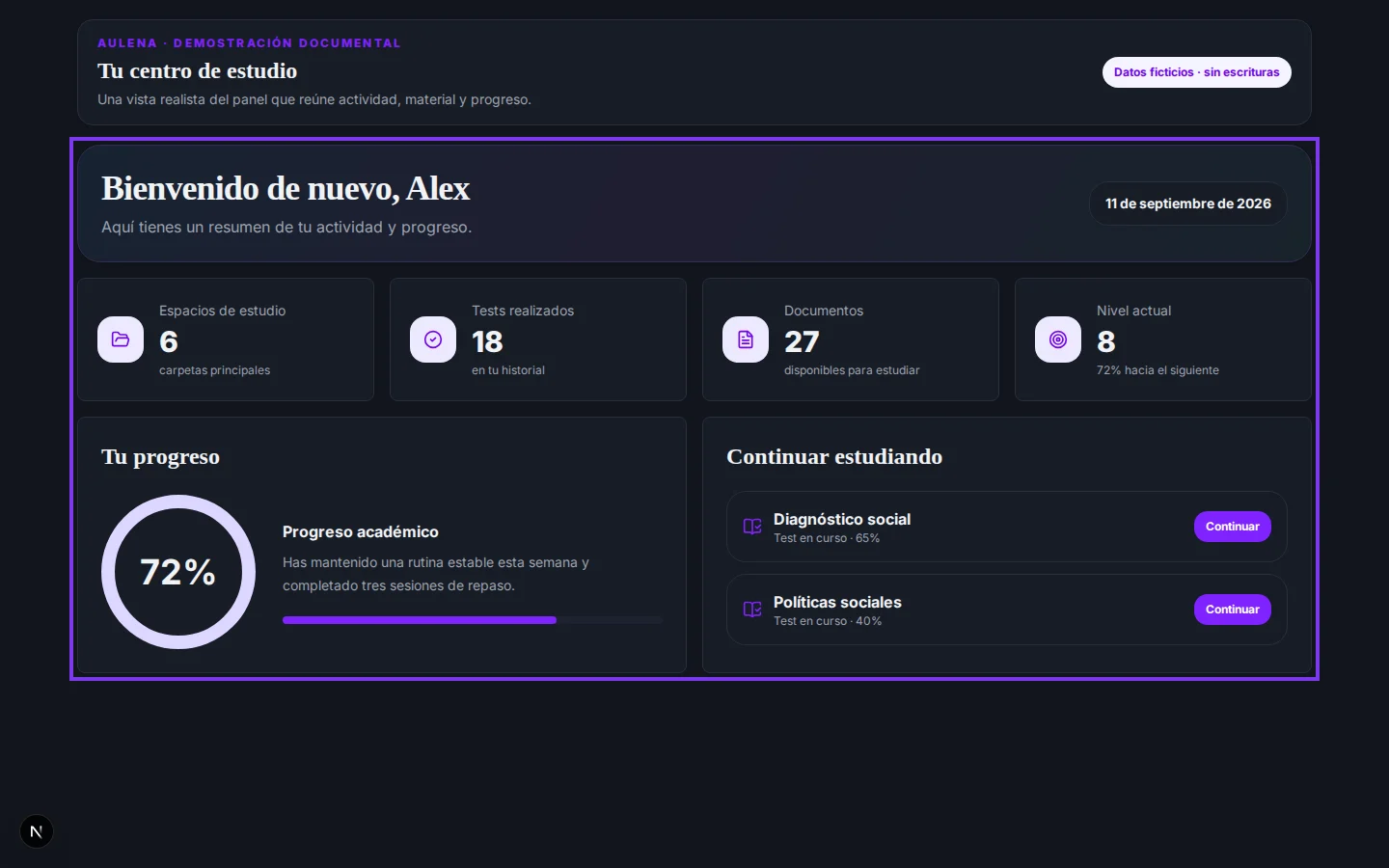
Task: Click the "Una vista realista del panel" description
Action: (314, 99)
